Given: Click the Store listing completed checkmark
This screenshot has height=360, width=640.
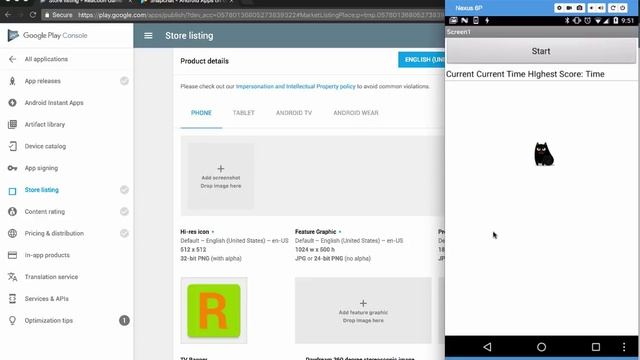Looking at the screenshot, I should pyautogui.click(x=124, y=190).
